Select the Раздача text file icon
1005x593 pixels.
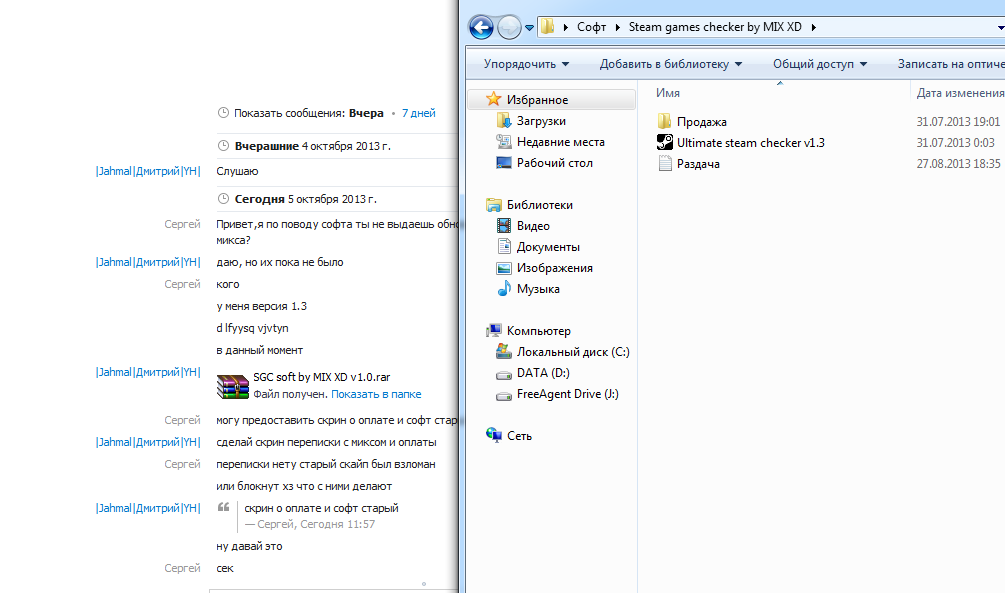coord(665,163)
